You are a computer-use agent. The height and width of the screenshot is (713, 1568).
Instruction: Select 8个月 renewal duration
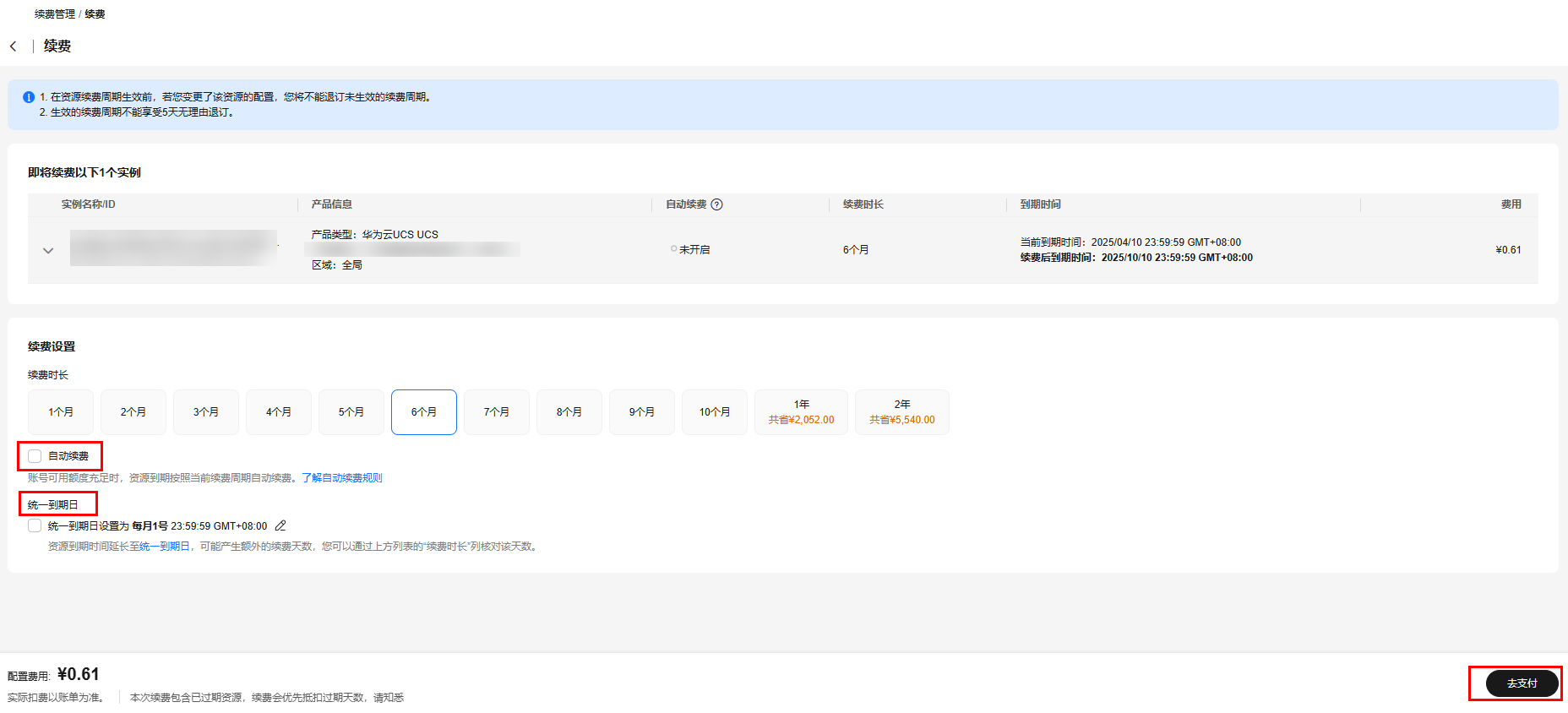click(569, 412)
